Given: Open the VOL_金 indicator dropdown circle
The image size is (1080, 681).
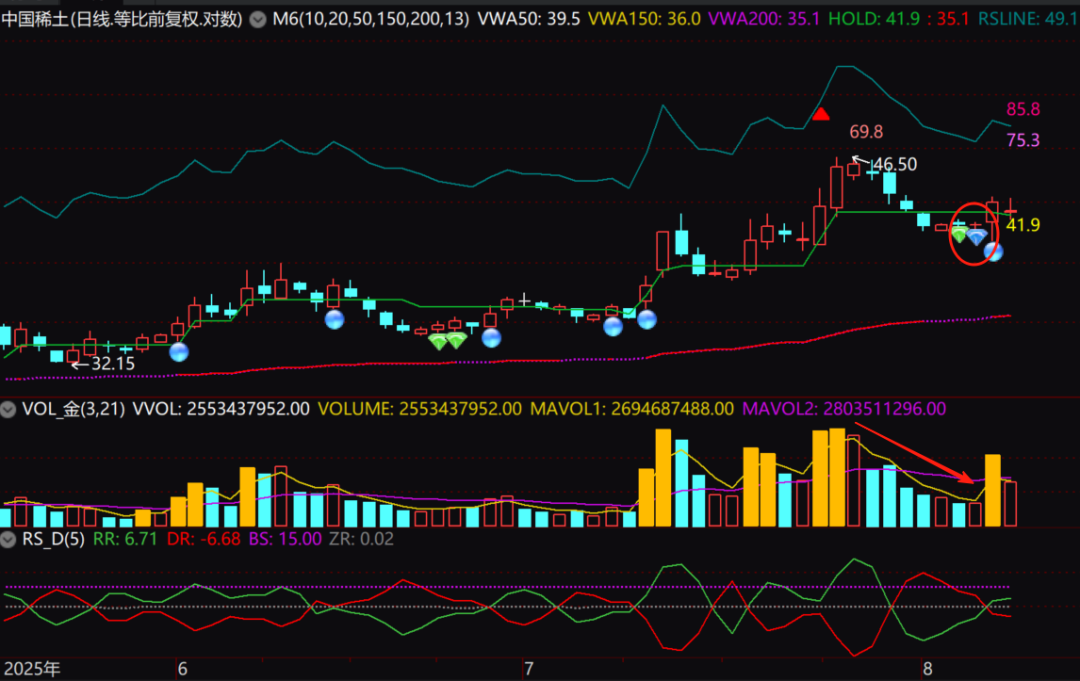Looking at the screenshot, I should tap(8, 410).
